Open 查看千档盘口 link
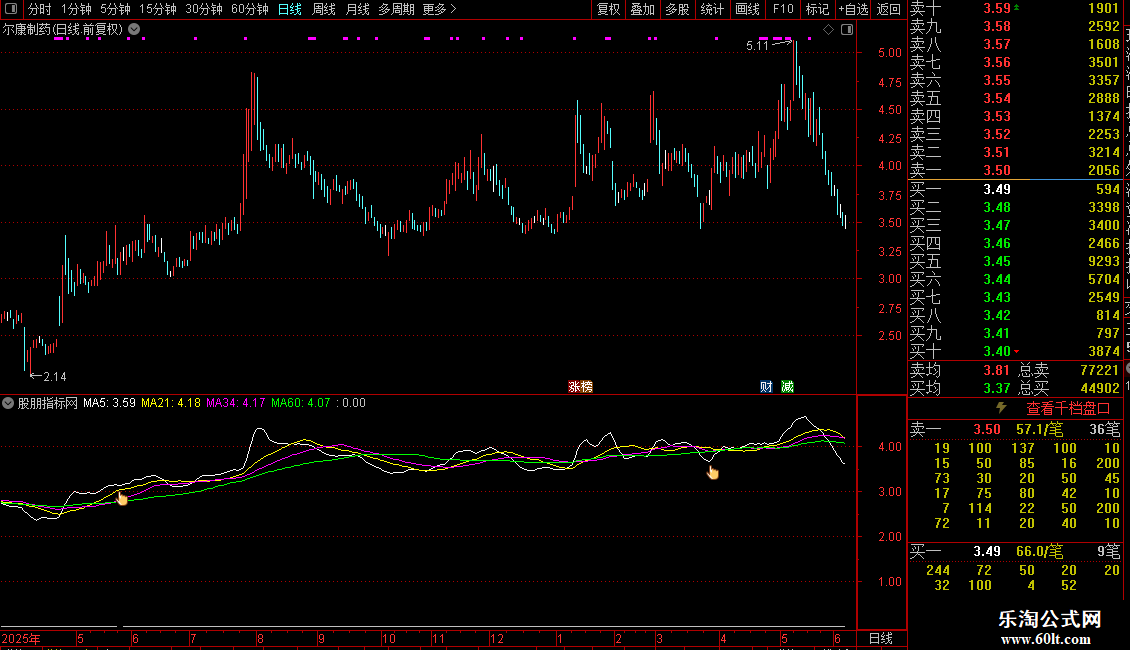 click(x=1068, y=409)
